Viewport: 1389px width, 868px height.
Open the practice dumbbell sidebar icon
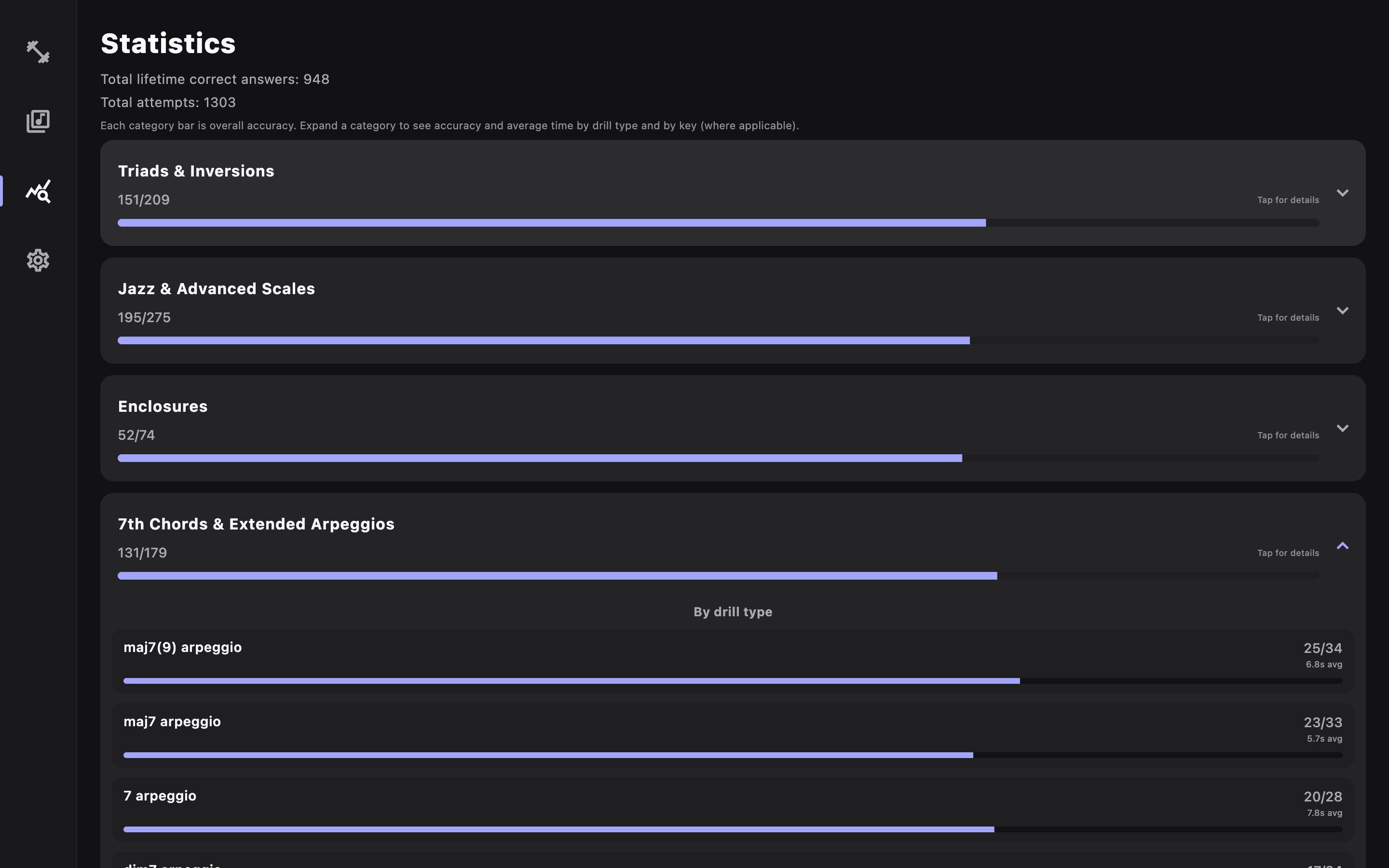click(38, 52)
